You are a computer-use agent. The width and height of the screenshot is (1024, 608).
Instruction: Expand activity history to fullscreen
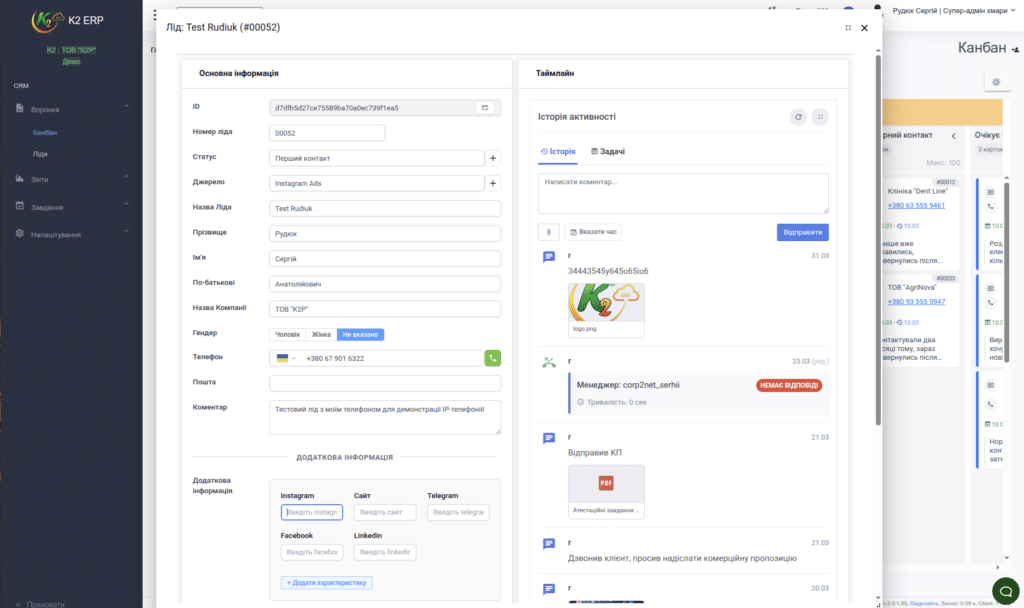click(x=820, y=117)
